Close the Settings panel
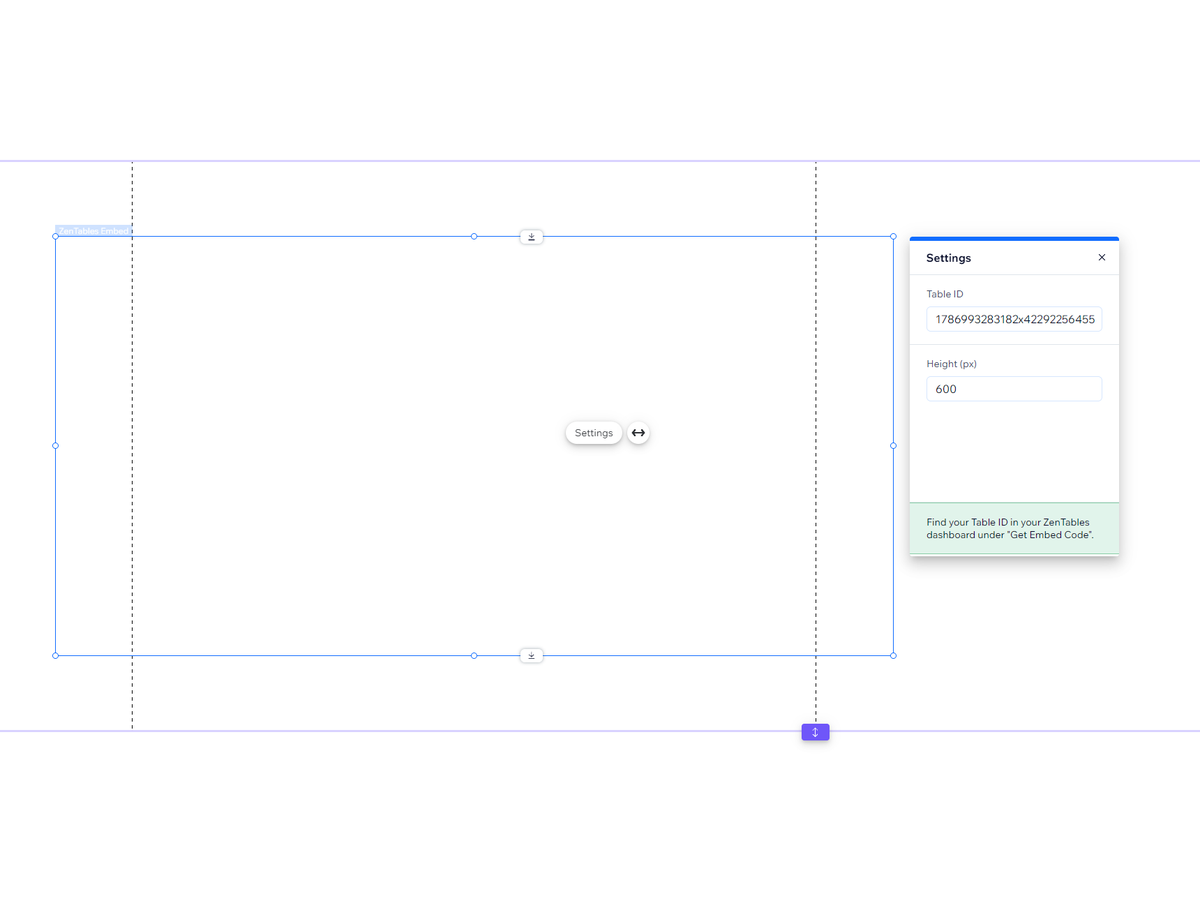 pyautogui.click(x=1102, y=258)
